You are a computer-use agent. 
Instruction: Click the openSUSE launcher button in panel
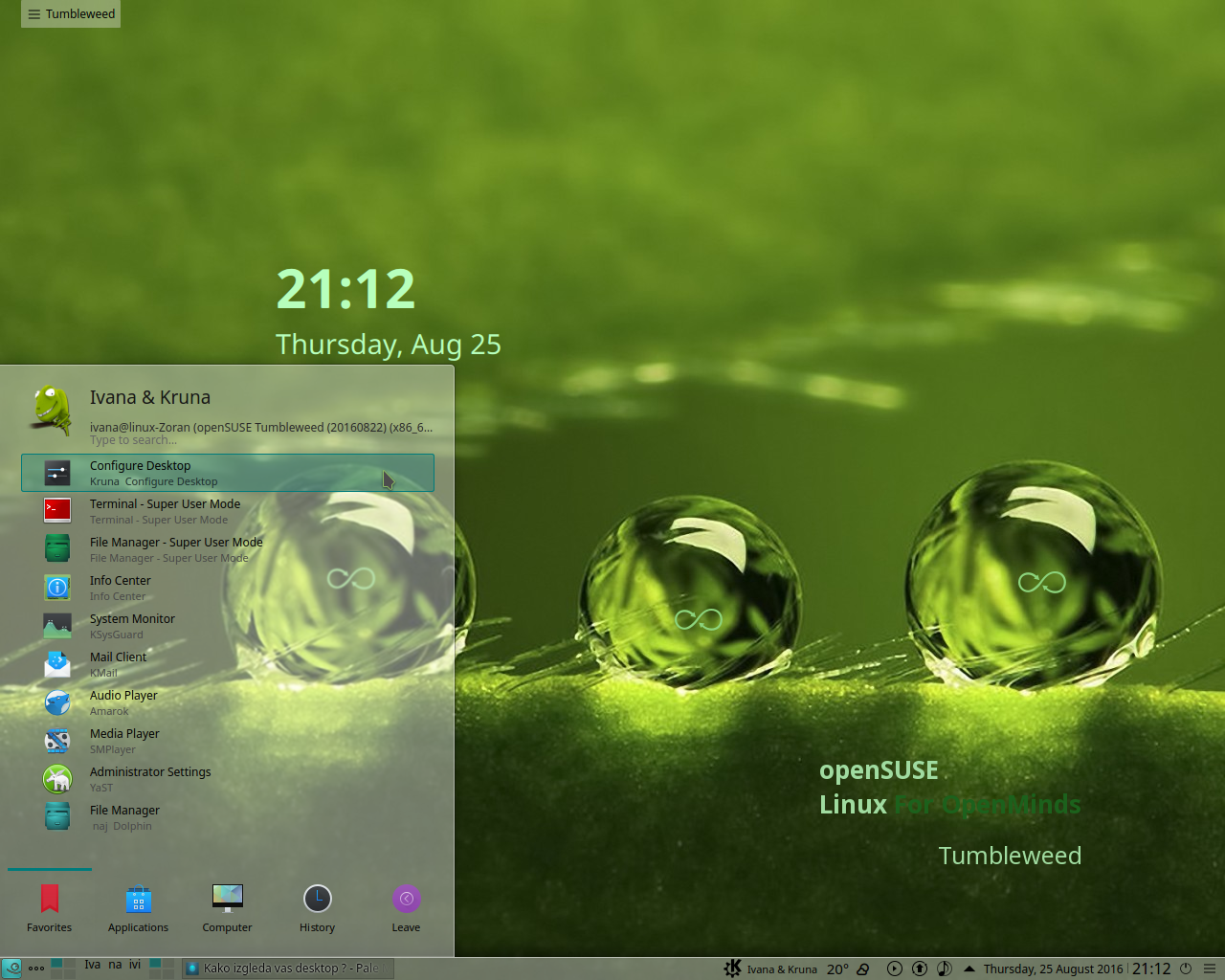click(x=11, y=969)
